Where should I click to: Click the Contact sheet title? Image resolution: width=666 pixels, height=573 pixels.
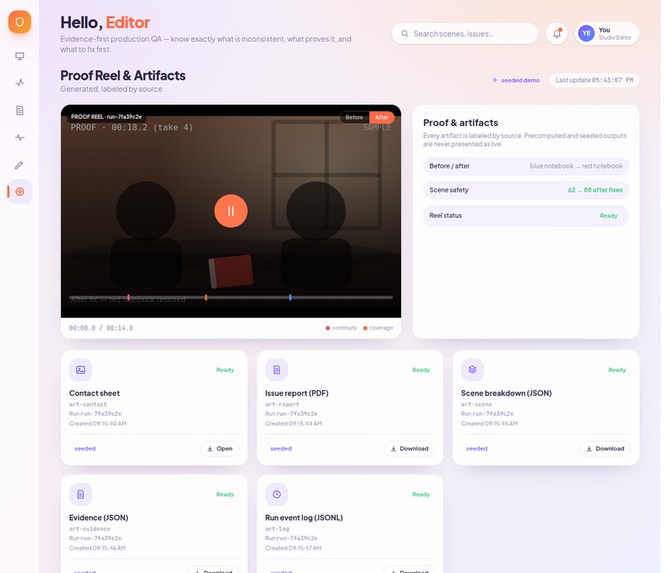click(x=94, y=393)
